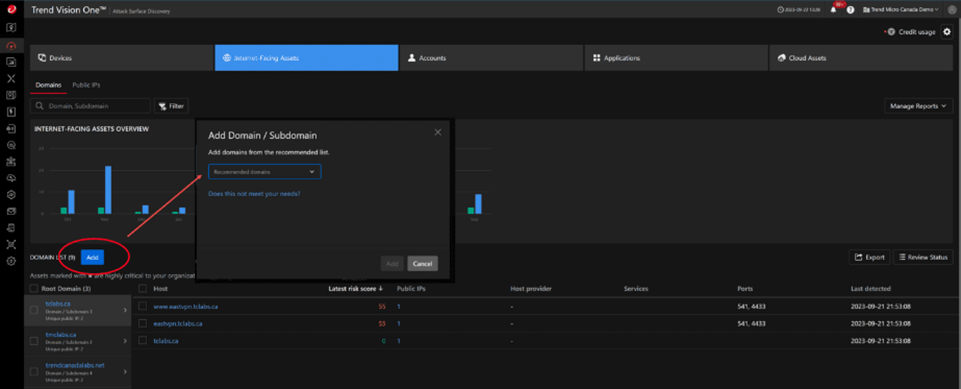Select the Internet-Facing Assets tab
The height and width of the screenshot is (389, 961).
(306, 58)
